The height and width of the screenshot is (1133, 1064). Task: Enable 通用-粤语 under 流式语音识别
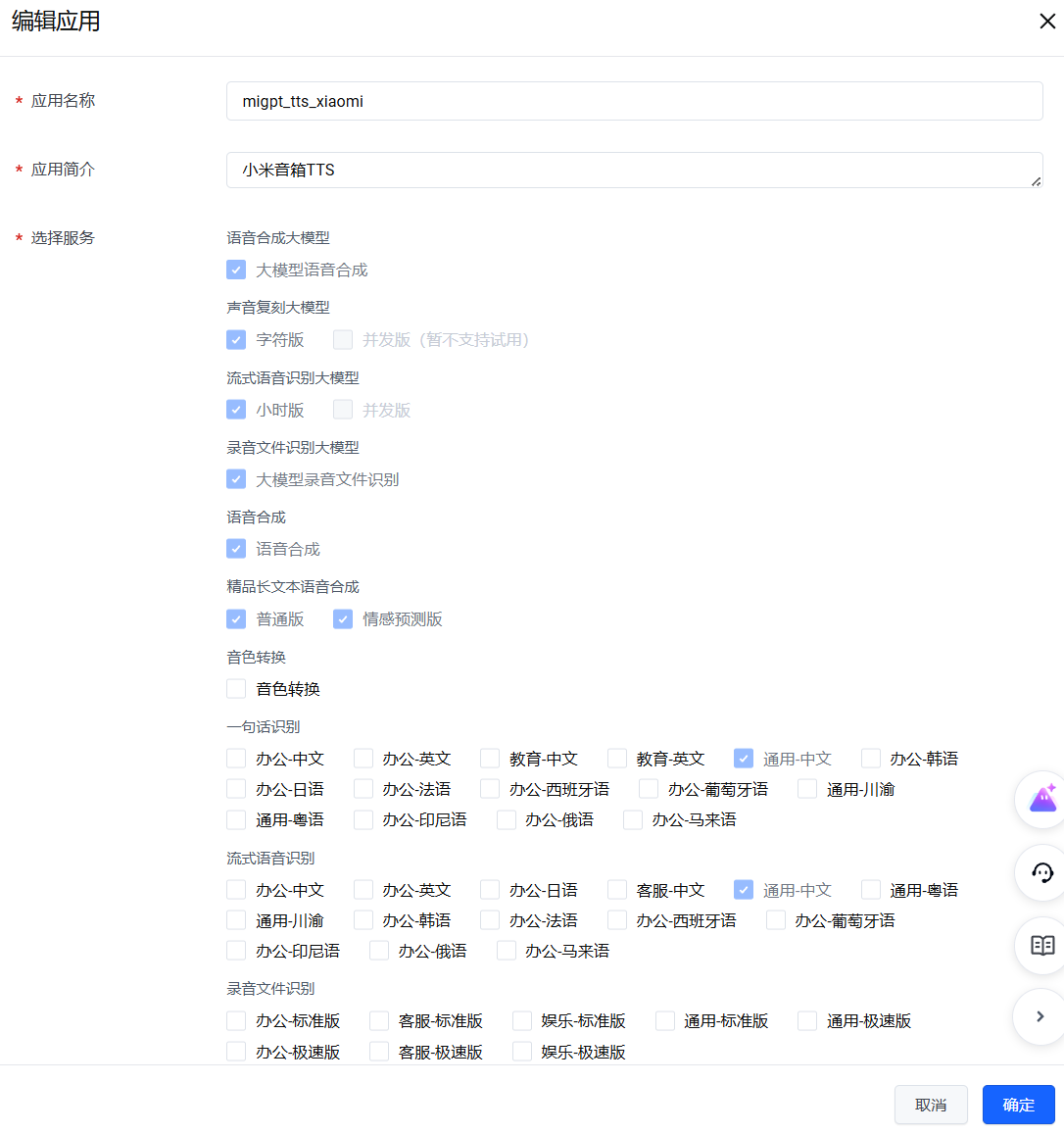(x=870, y=890)
